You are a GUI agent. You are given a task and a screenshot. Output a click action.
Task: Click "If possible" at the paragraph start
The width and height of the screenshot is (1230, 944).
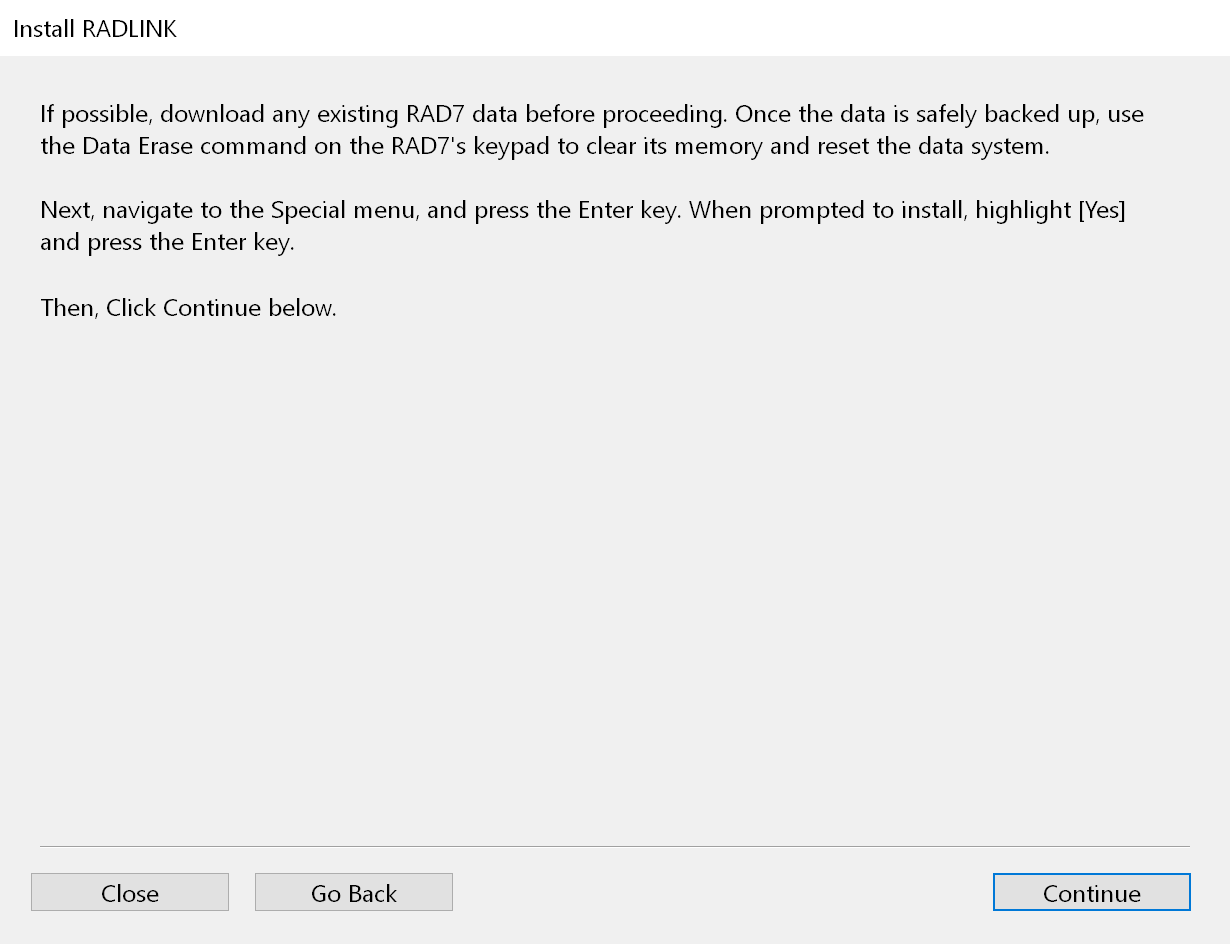click(x=93, y=114)
